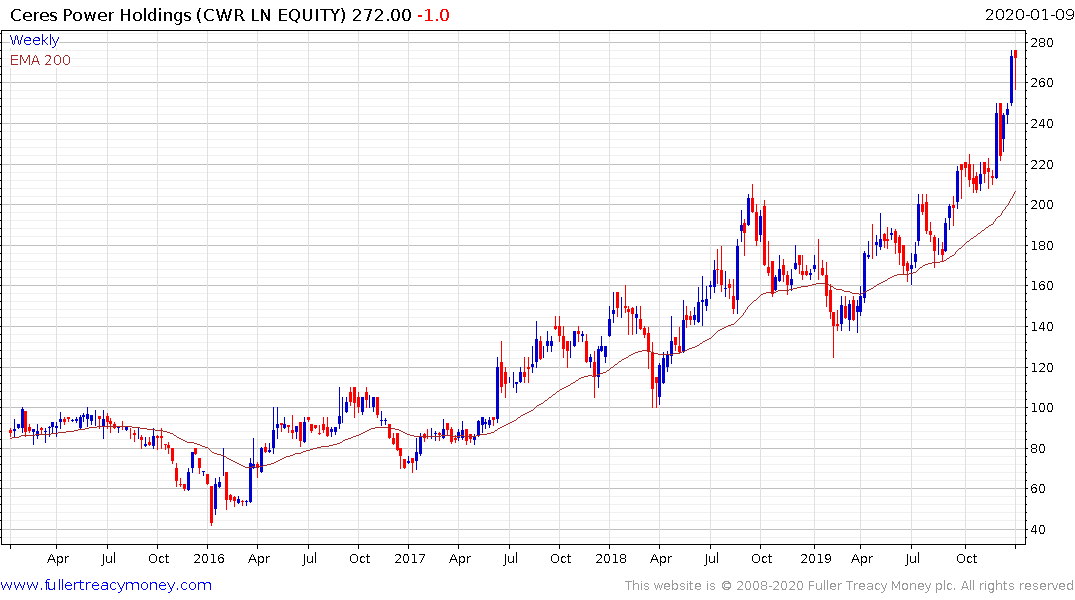Click the 'EMA 200' legend label
This screenshot has width=1075, height=600.
click(40, 60)
